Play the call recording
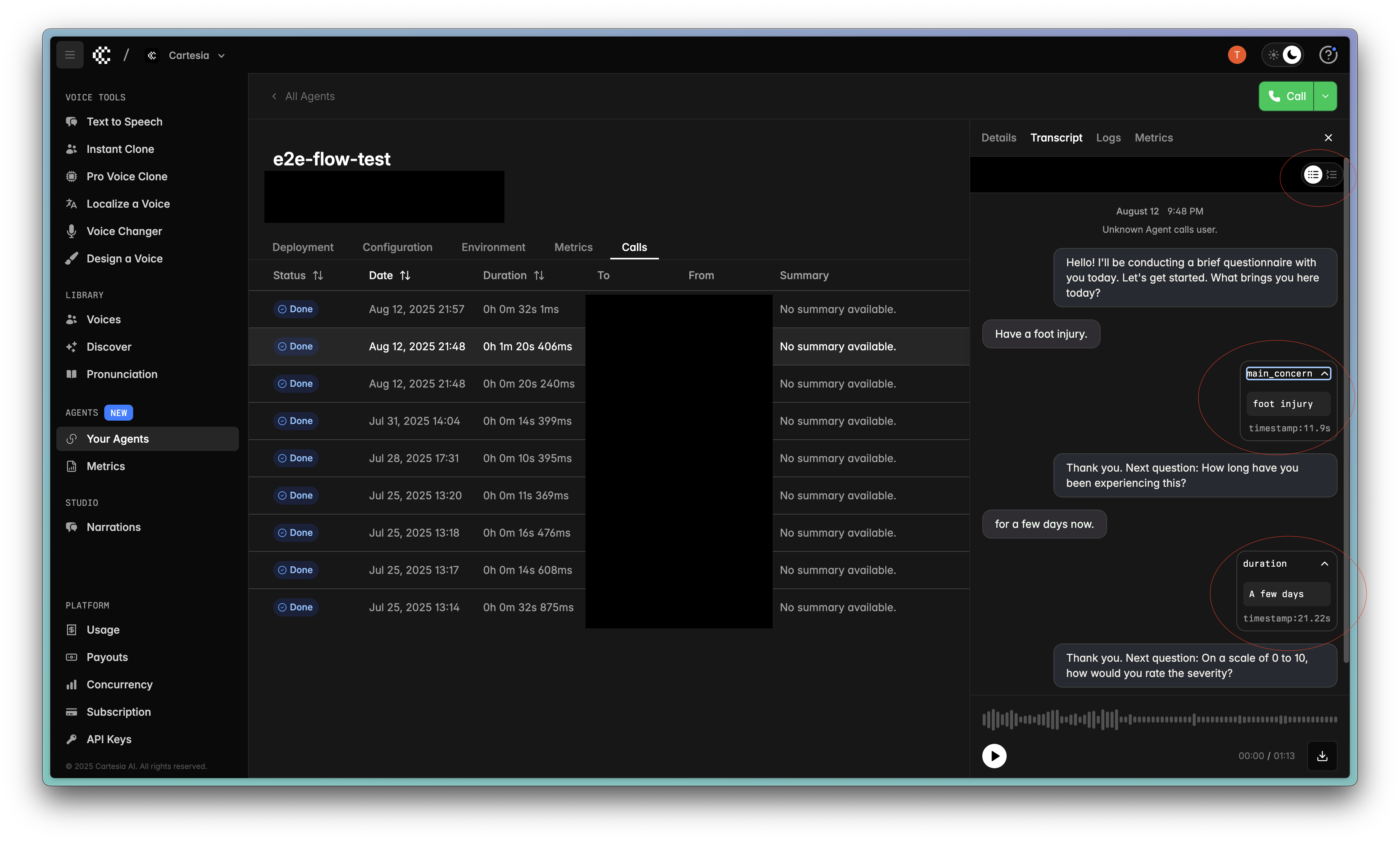 pos(994,756)
